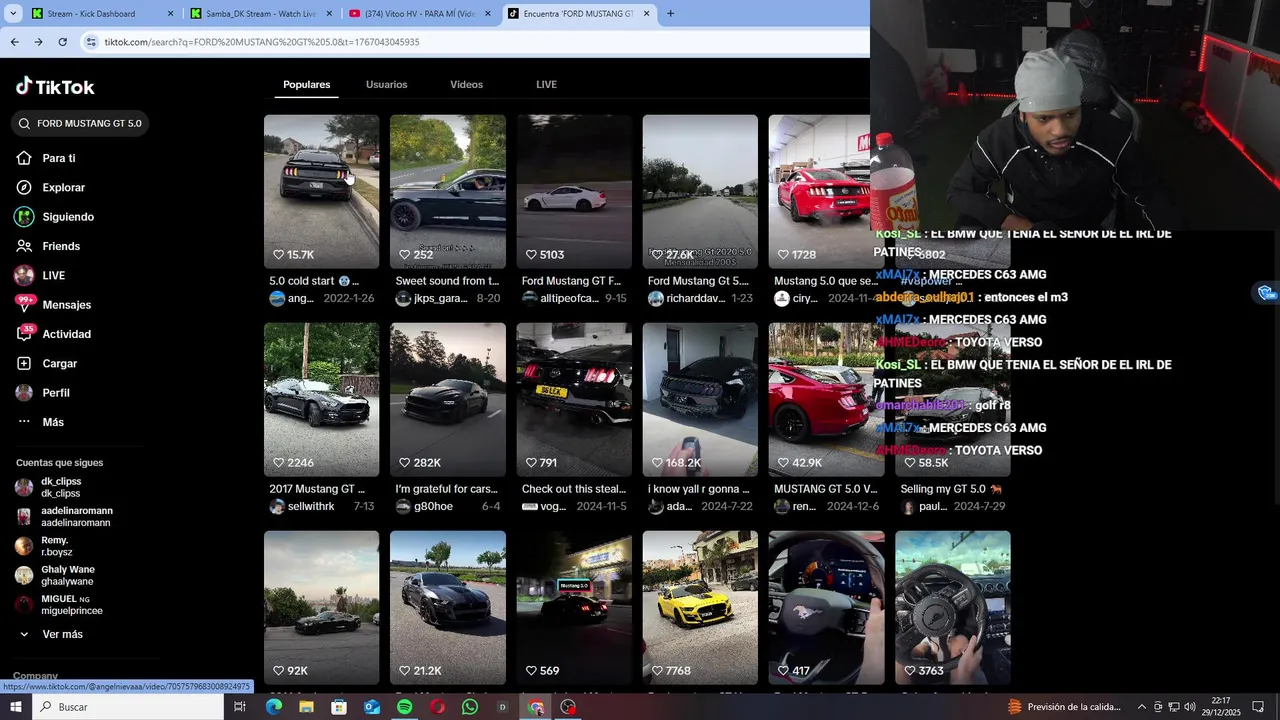Close the Stream - Kick Dashboard tab
Image resolution: width=1280 pixels, height=720 pixels.
[170, 14]
